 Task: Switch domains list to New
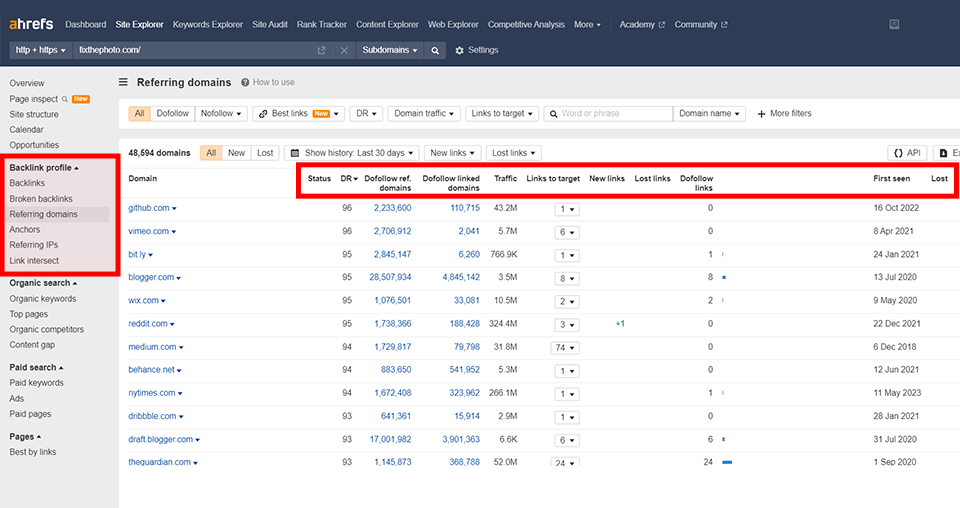pyautogui.click(x=236, y=153)
